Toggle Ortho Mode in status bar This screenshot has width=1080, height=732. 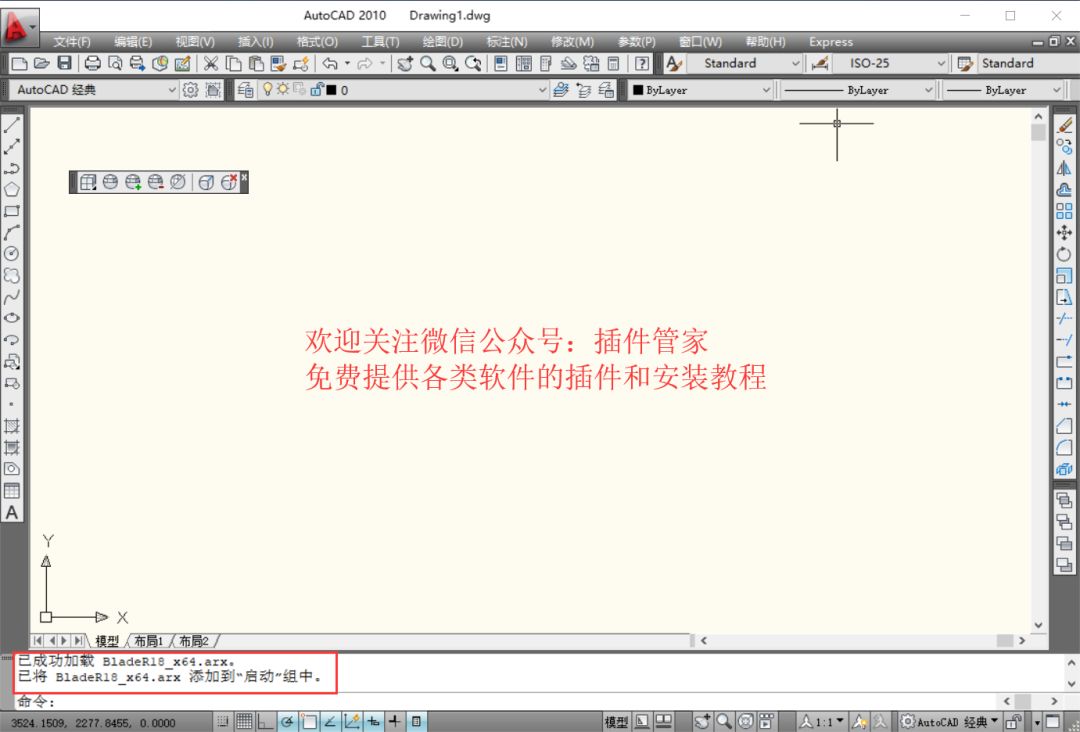[265, 722]
